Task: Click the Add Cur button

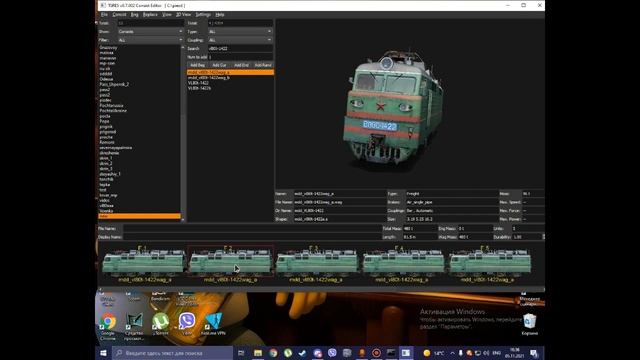Action: click(219, 65)
